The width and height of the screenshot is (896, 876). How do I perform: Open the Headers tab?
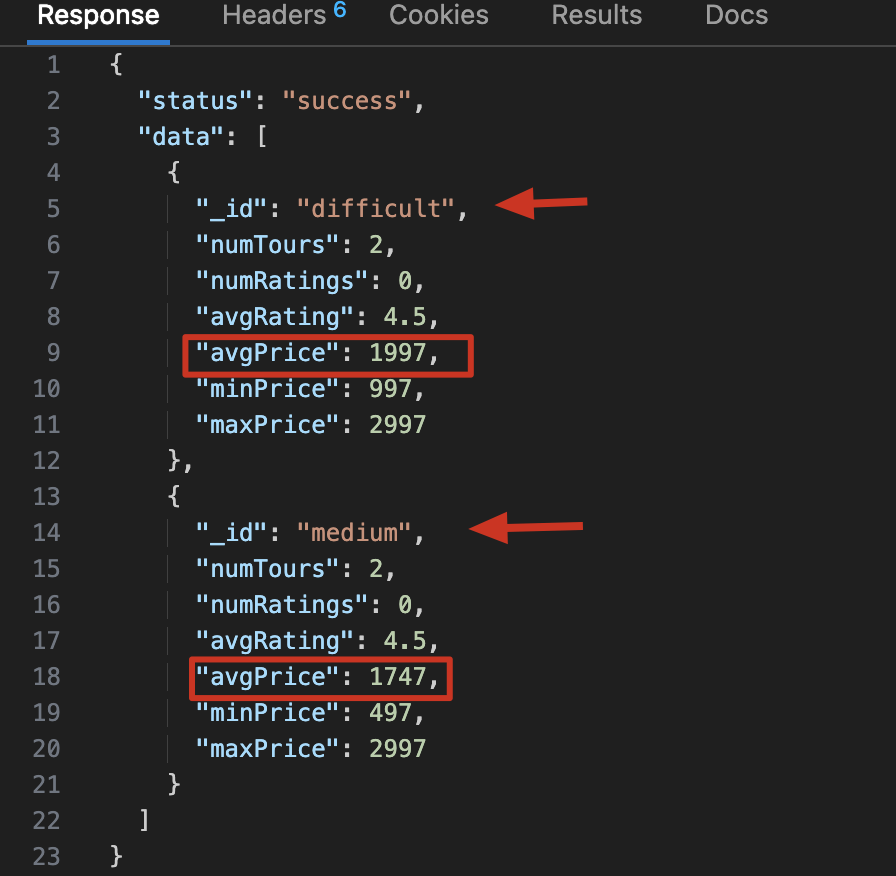[x=274, y=16]
